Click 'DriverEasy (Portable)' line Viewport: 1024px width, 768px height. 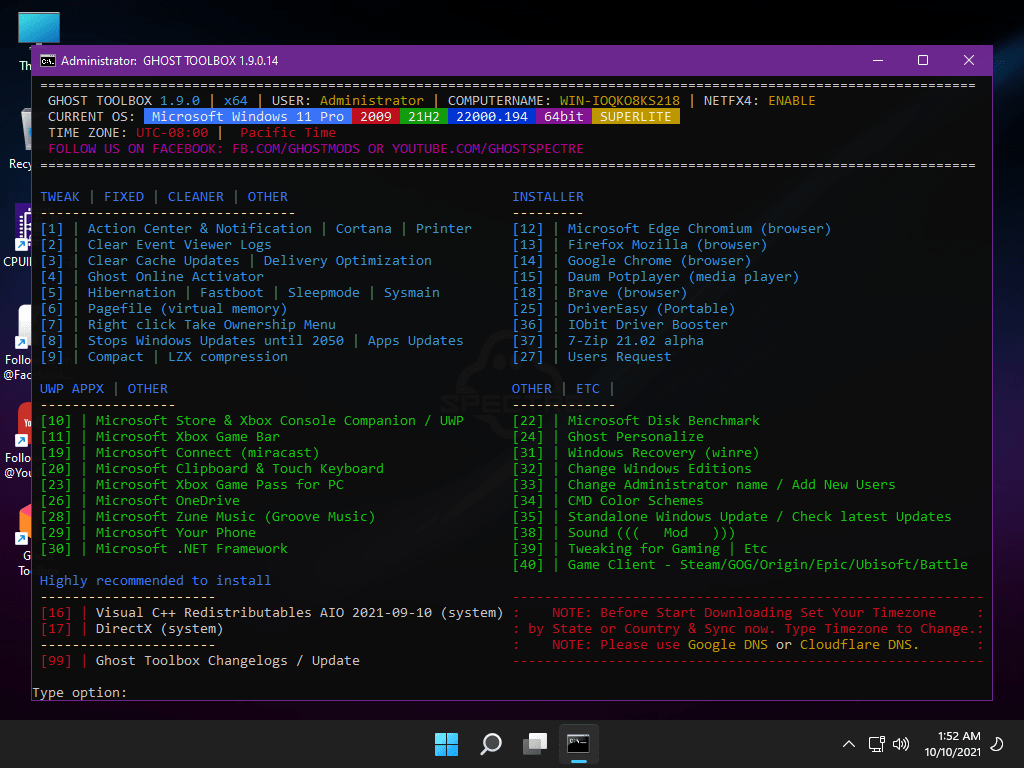point(652,309)
